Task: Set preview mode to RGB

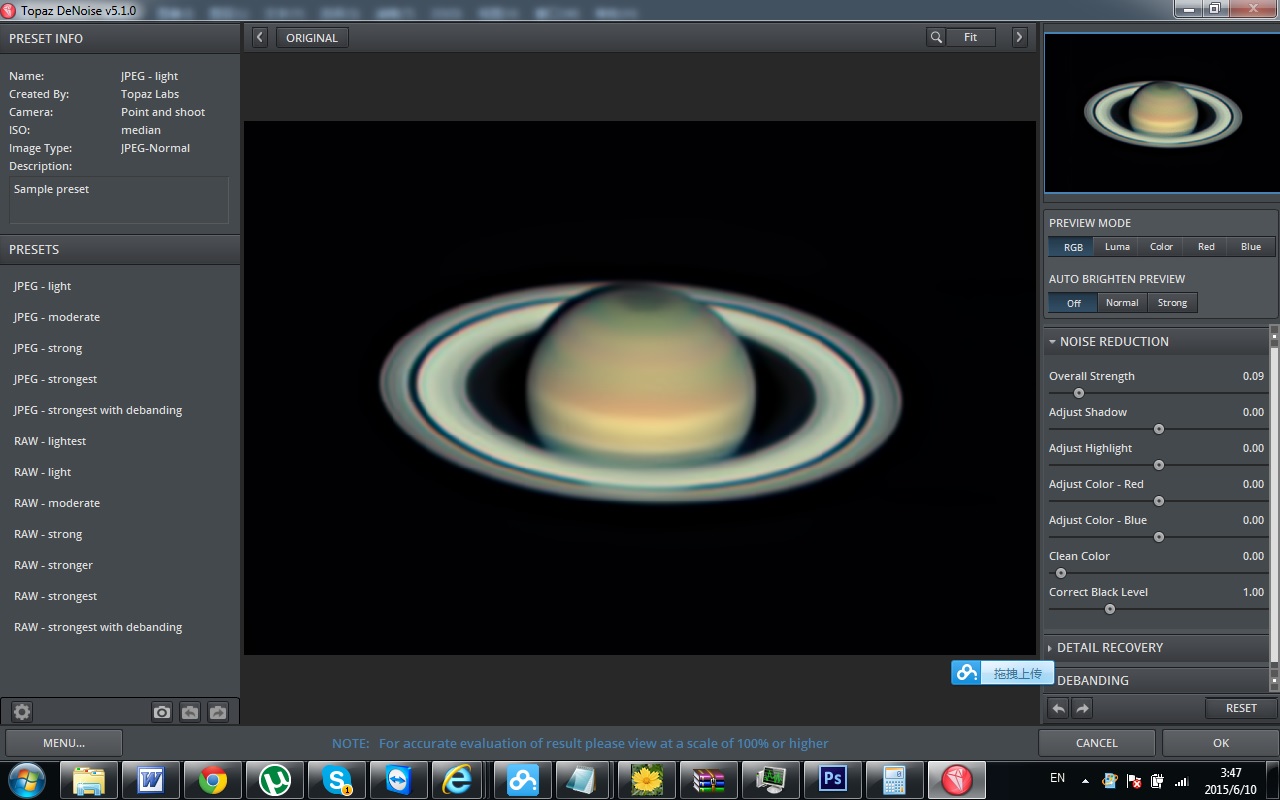Action: [x=1072, y=247]
